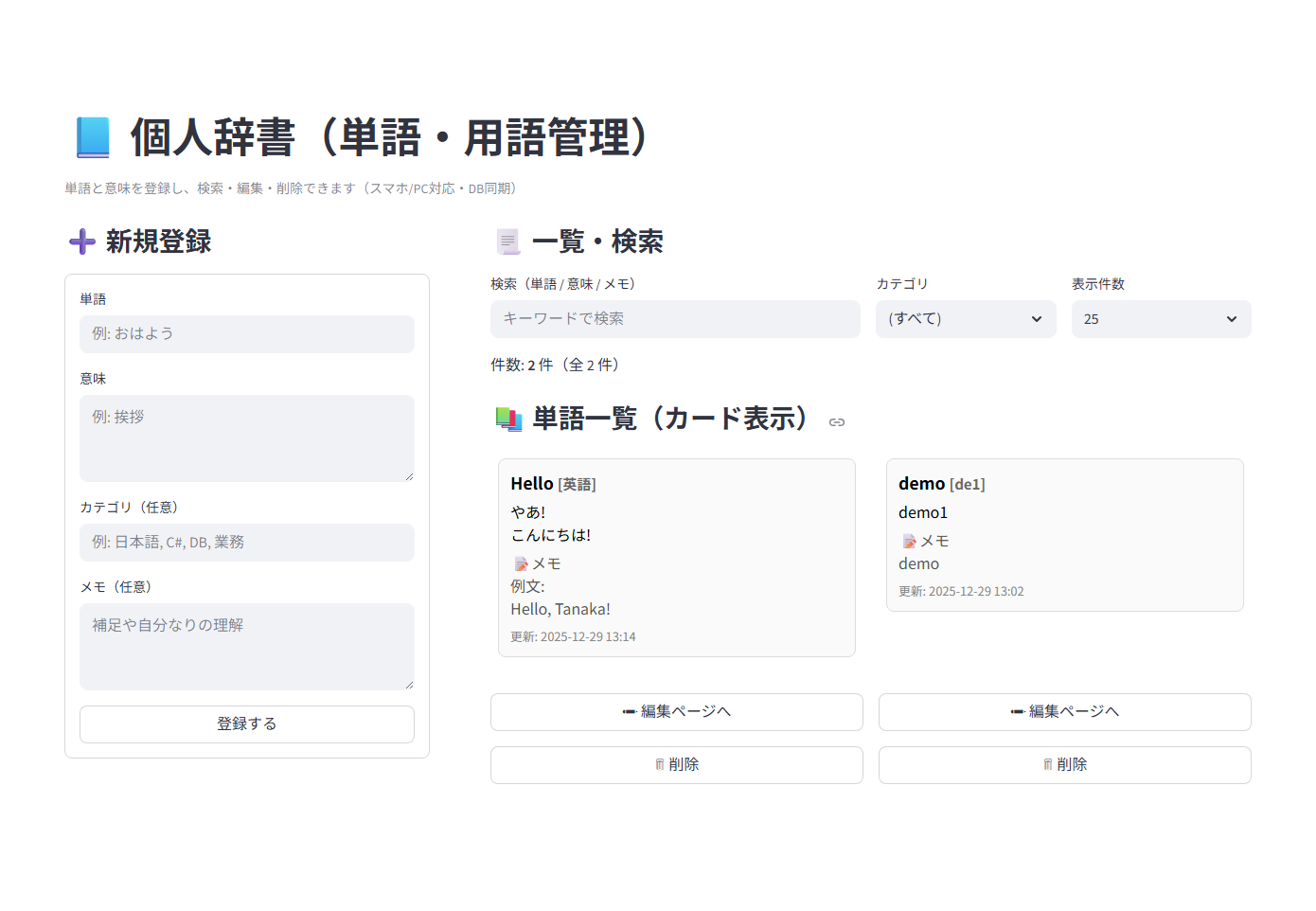1316x911 pixels.
Task: Open 編集ページへ for the Hello card
Action: [x=676, y=712]
